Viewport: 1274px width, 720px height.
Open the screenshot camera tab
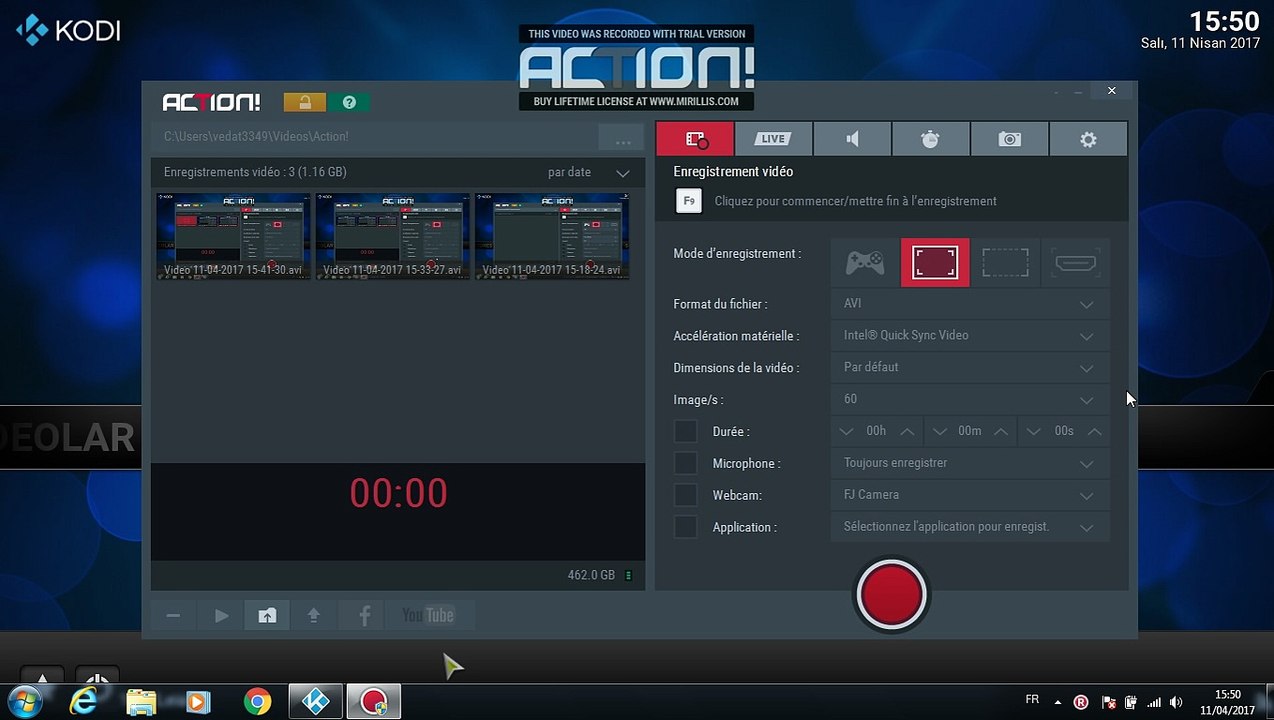point(1009,139)
